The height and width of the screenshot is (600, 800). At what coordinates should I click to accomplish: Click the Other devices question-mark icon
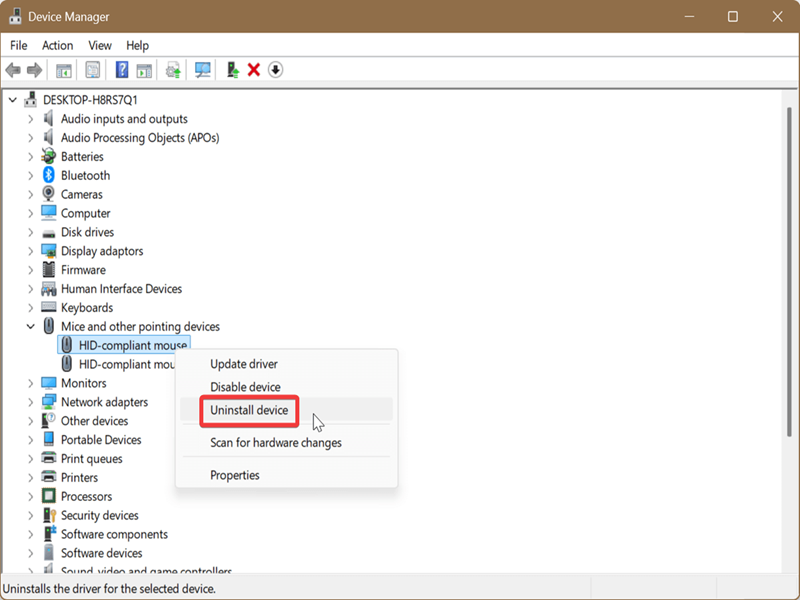(x=48, y=420)
